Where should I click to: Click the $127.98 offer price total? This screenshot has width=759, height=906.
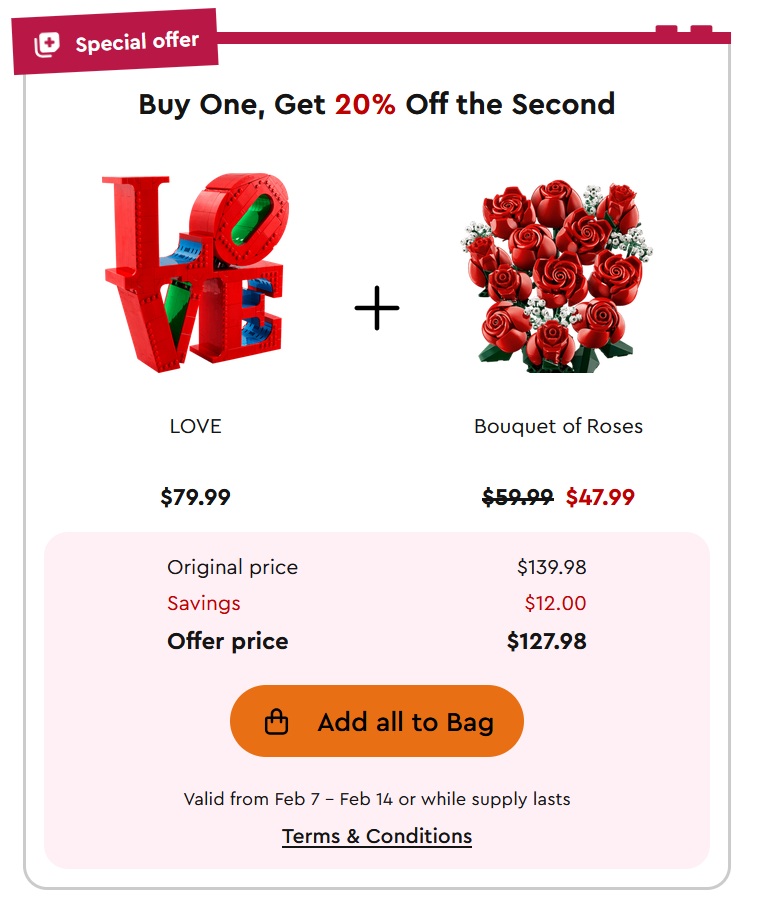click(x=546, y=641)
